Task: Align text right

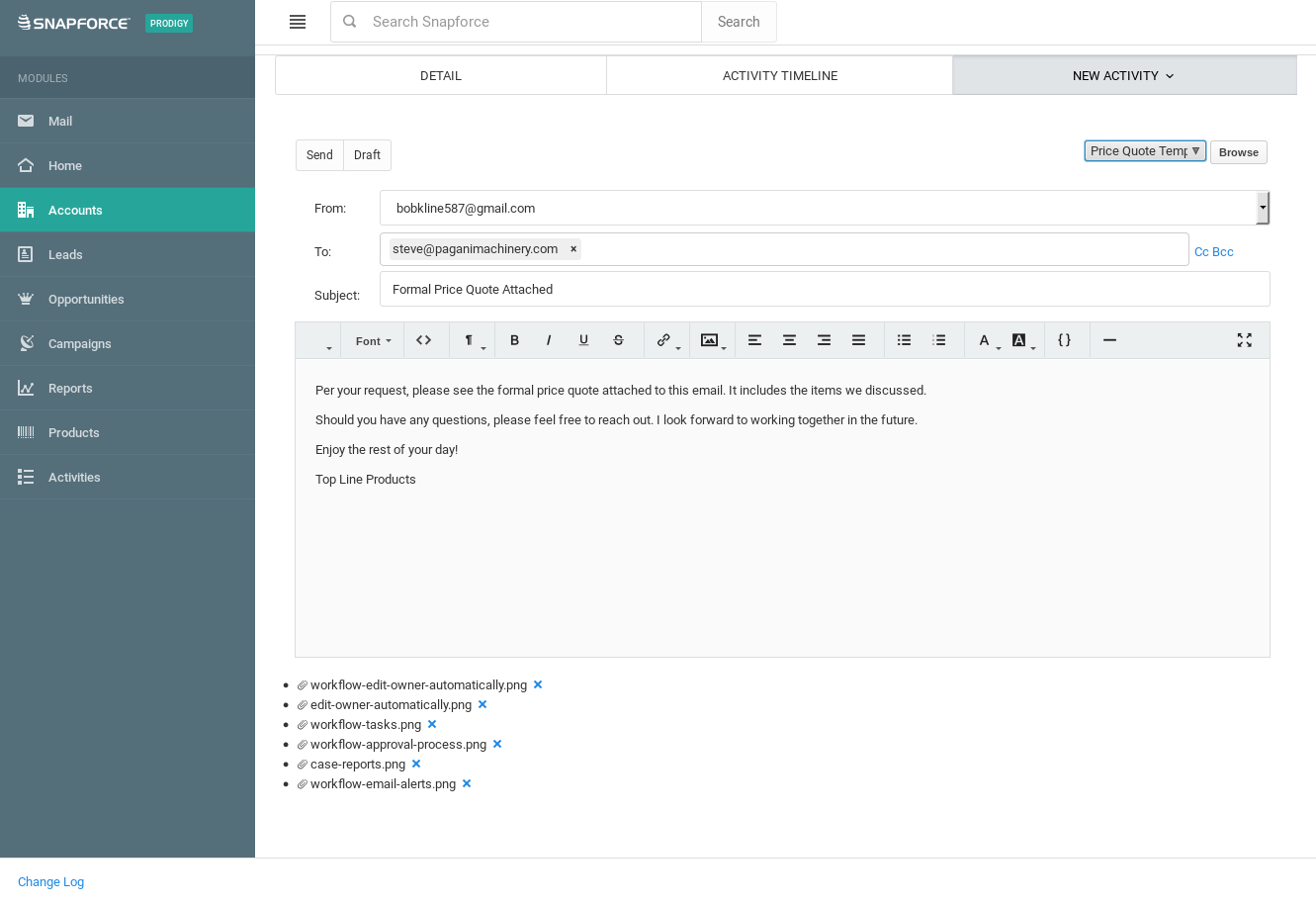Action: coord(824,340)
